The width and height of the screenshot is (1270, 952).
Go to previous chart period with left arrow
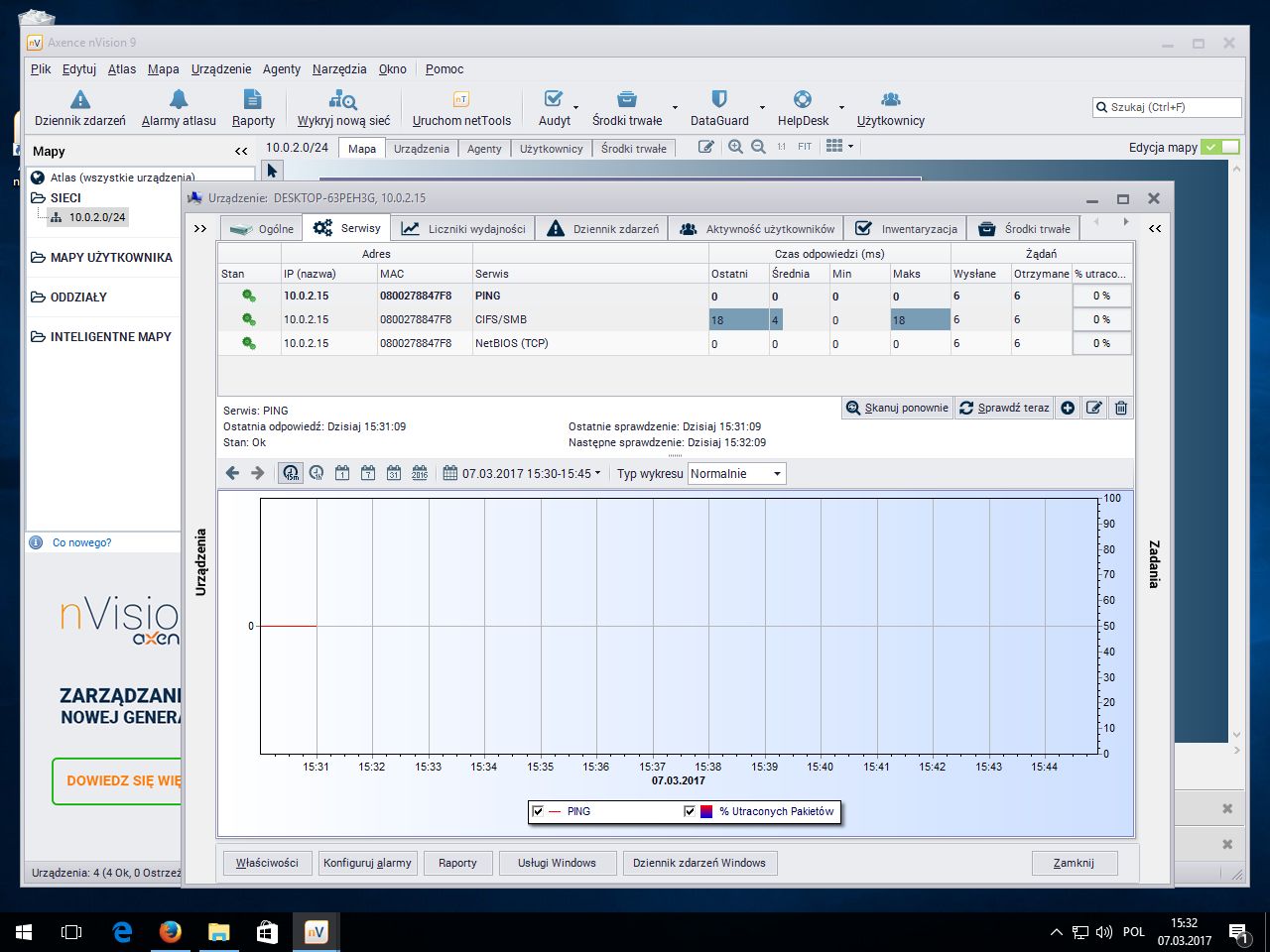click(232, 473)
